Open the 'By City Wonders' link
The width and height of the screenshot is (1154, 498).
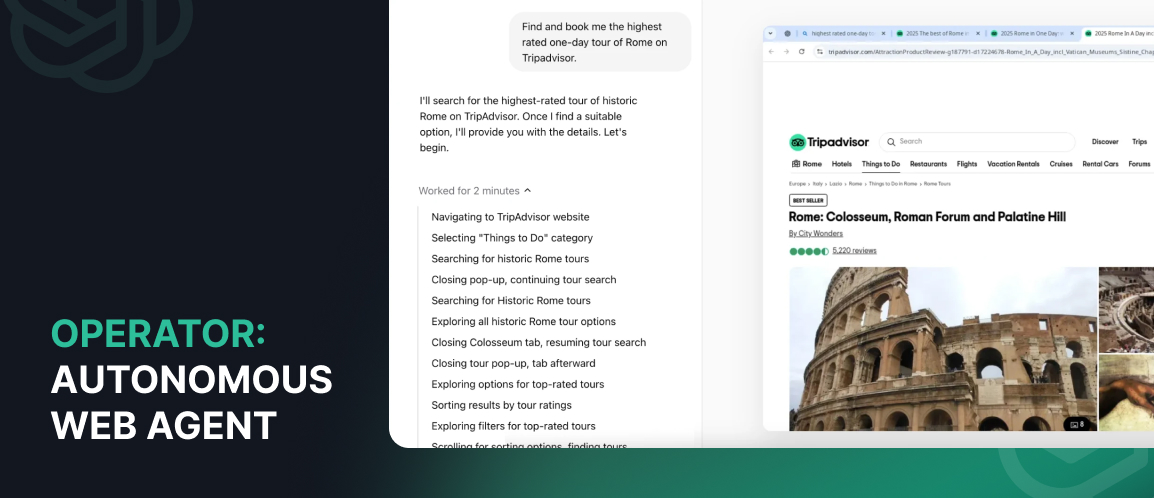point(815,234)
